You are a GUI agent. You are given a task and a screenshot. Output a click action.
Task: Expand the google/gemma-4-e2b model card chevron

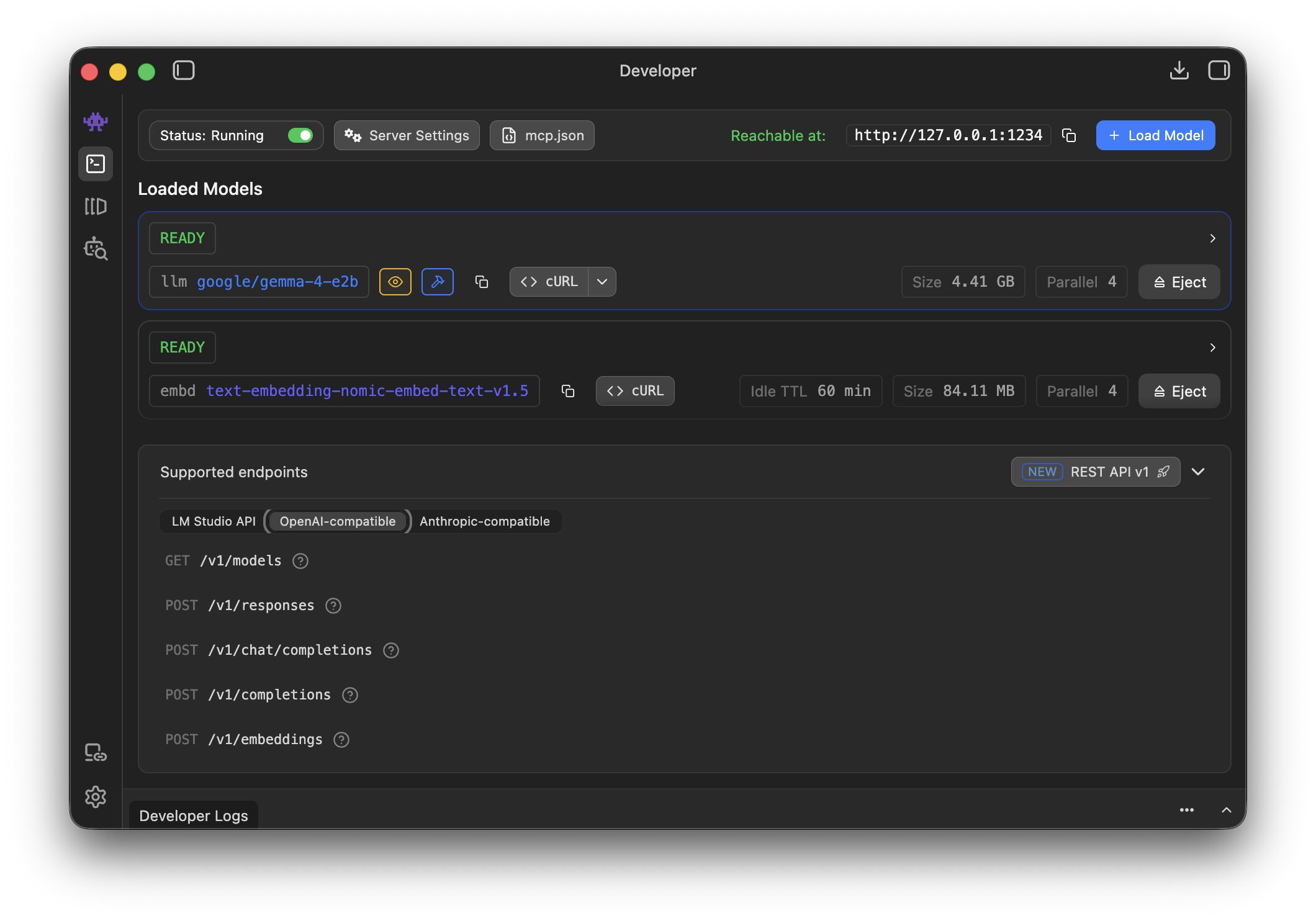[1212, 238]
